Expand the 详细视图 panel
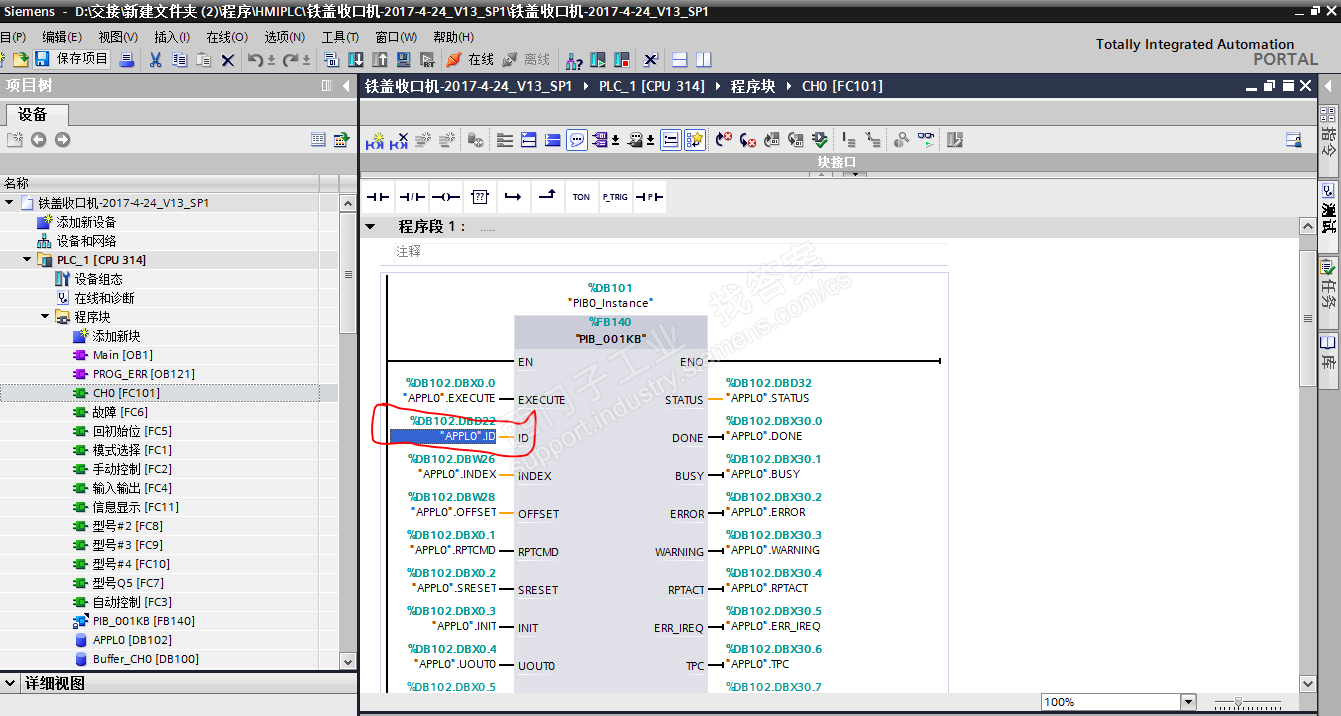 pos(10,684)
